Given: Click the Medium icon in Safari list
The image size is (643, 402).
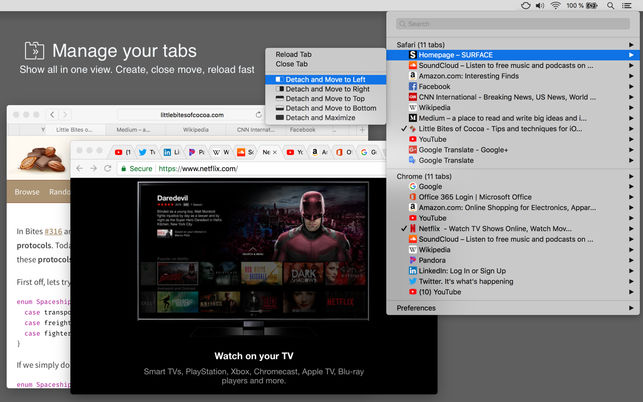Looking at the screenshot, I should coord(413,118).
